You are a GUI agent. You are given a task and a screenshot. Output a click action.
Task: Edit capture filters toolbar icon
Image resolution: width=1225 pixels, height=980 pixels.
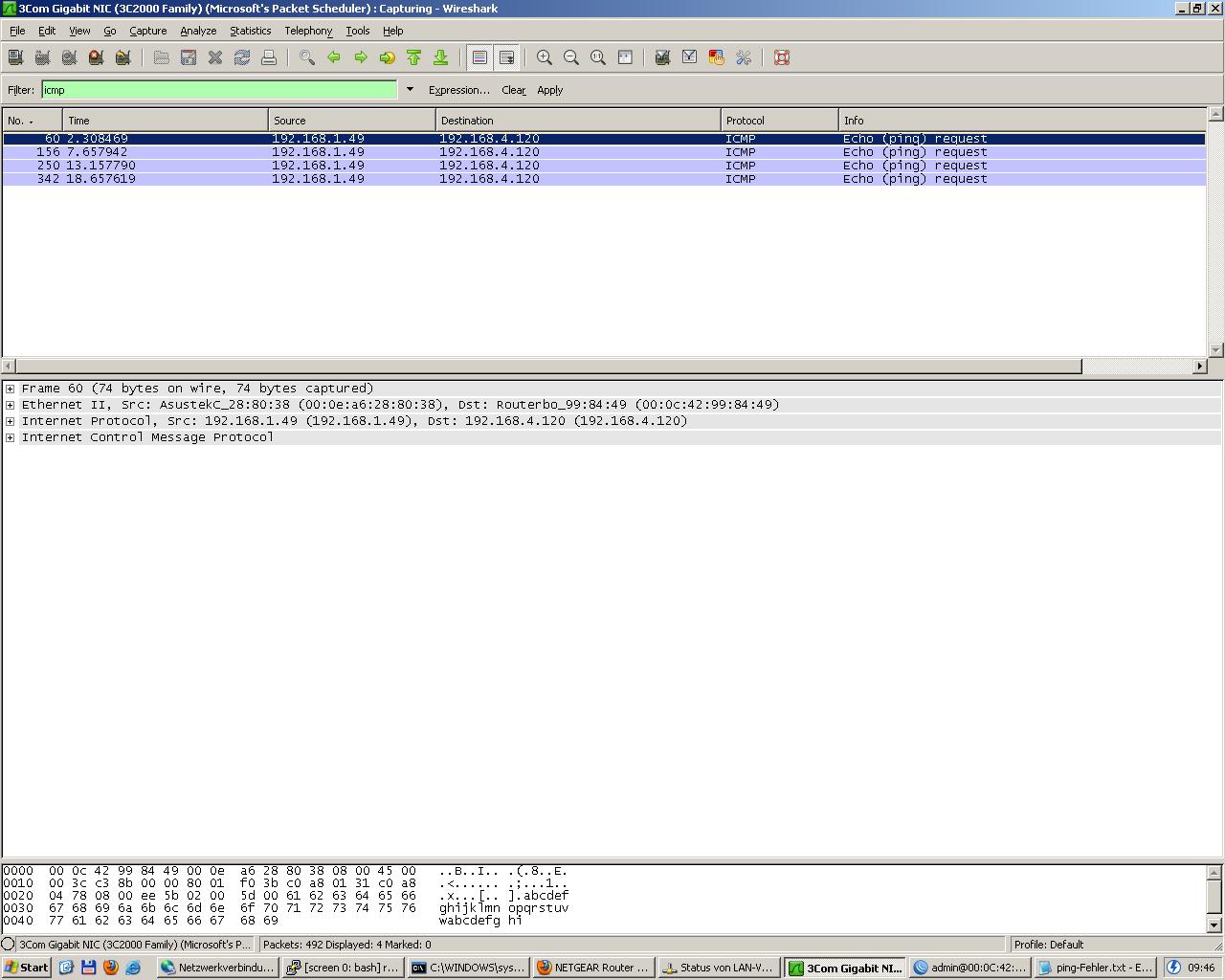tap(662, 57)
